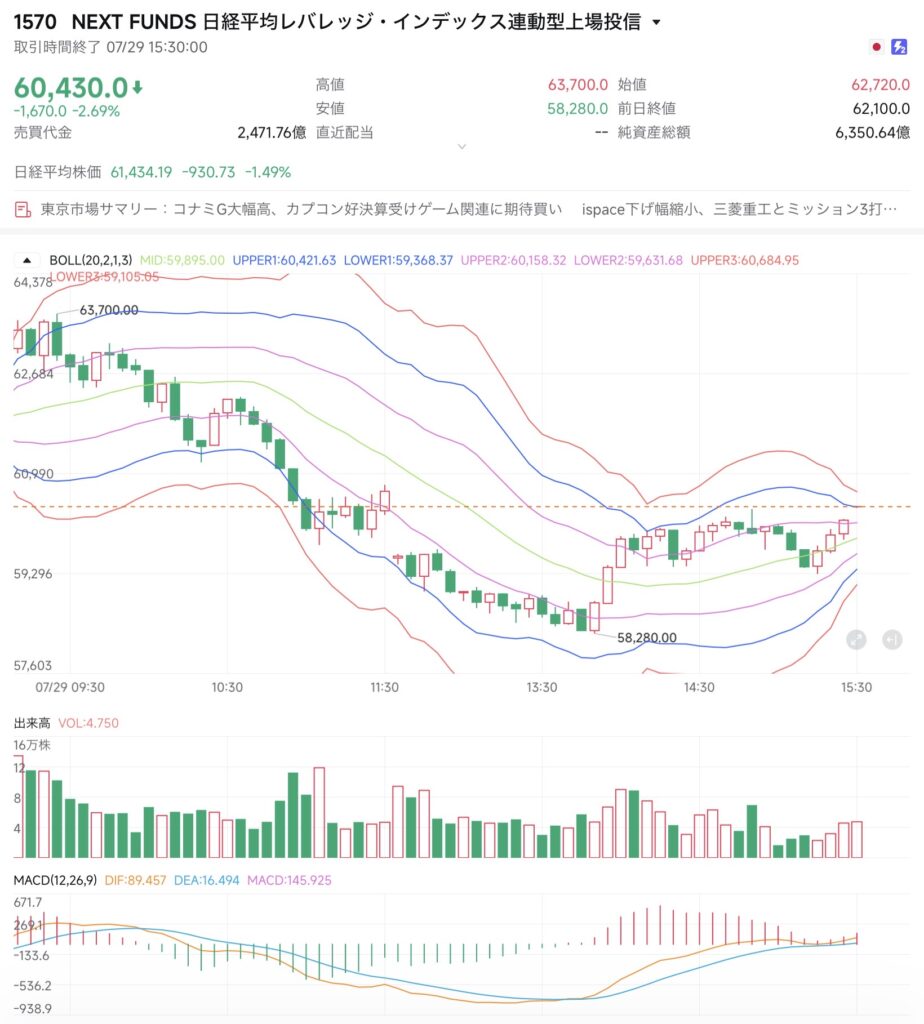Click the 始値 value 62,720.0
The height and width of the screenshot is (1024, 924).
tap(880, 84)
